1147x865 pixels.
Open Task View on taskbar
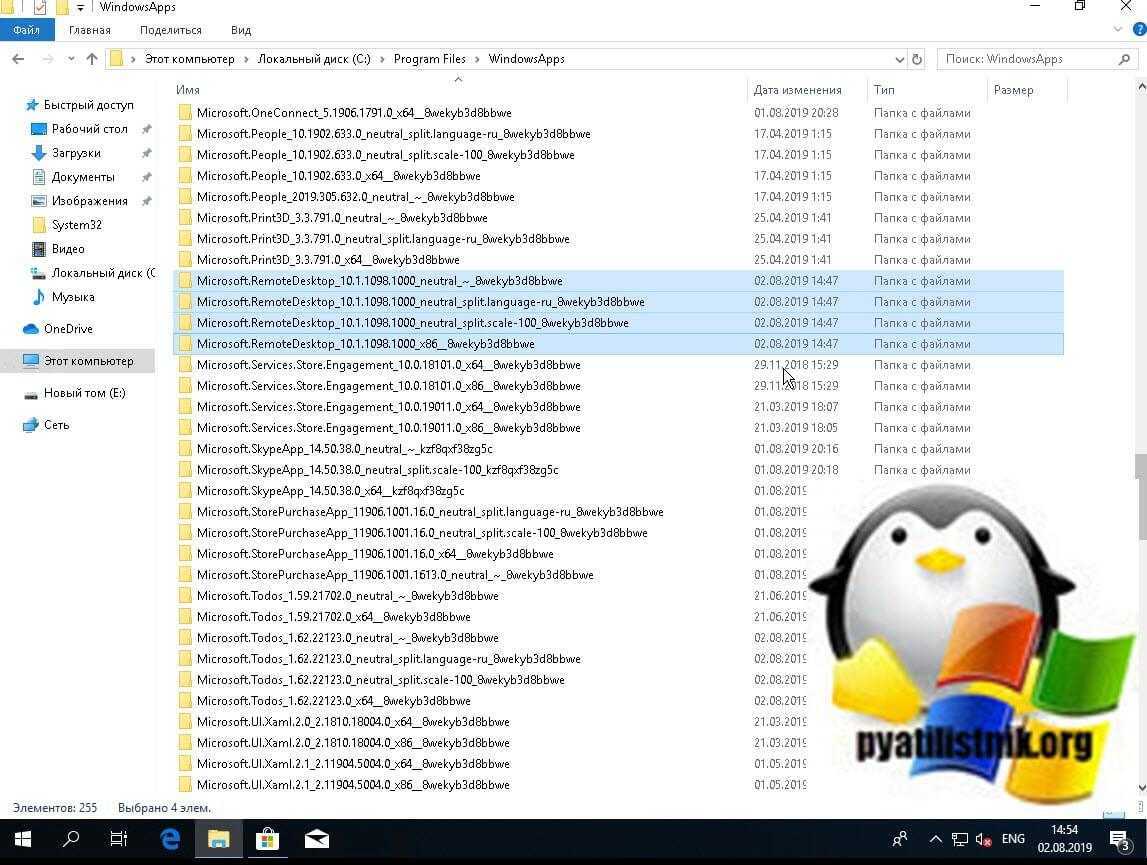tap(118, 839)
